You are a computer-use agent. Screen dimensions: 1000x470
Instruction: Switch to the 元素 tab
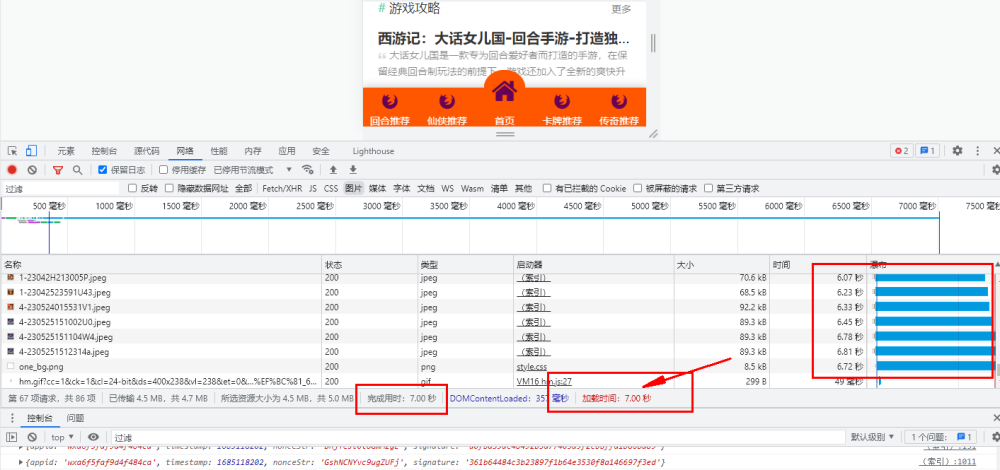click(x=66, y=151)
